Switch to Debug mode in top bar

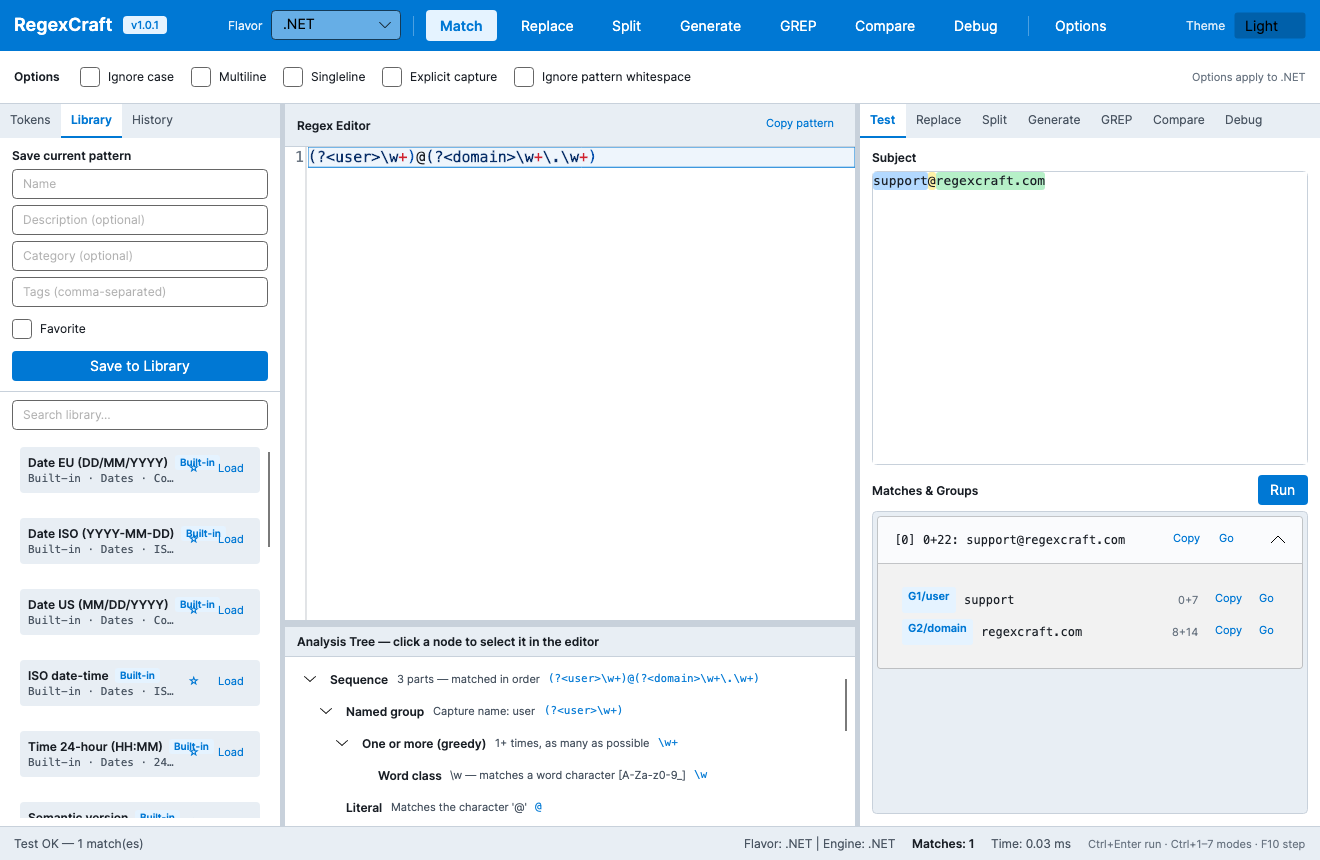pyautogui.click(x=976, y=26)
